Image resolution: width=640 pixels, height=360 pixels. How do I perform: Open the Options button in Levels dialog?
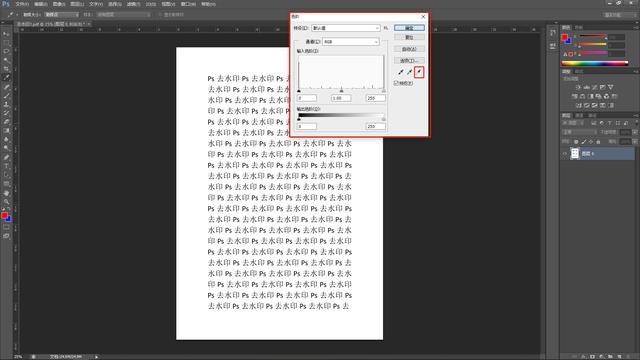point(409,60)
